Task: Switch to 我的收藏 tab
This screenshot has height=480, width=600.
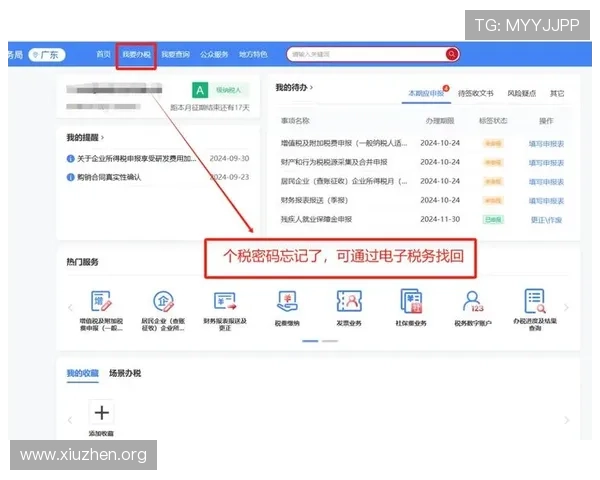Action: (83, 373)
